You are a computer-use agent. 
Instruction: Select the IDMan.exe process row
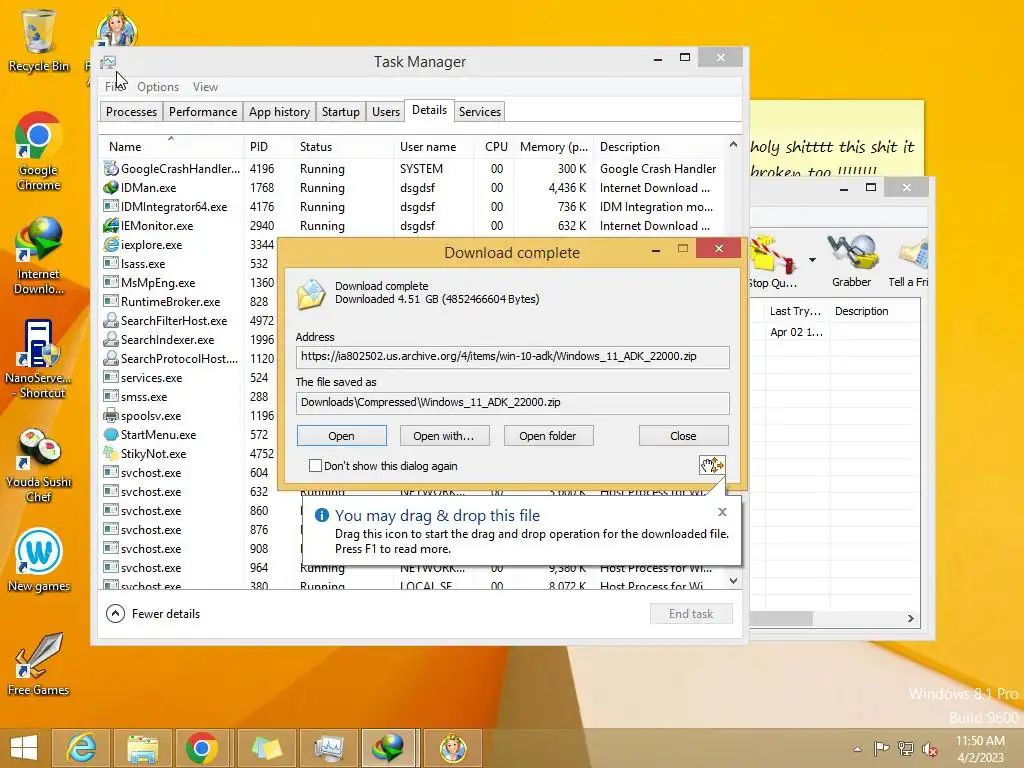413,188
